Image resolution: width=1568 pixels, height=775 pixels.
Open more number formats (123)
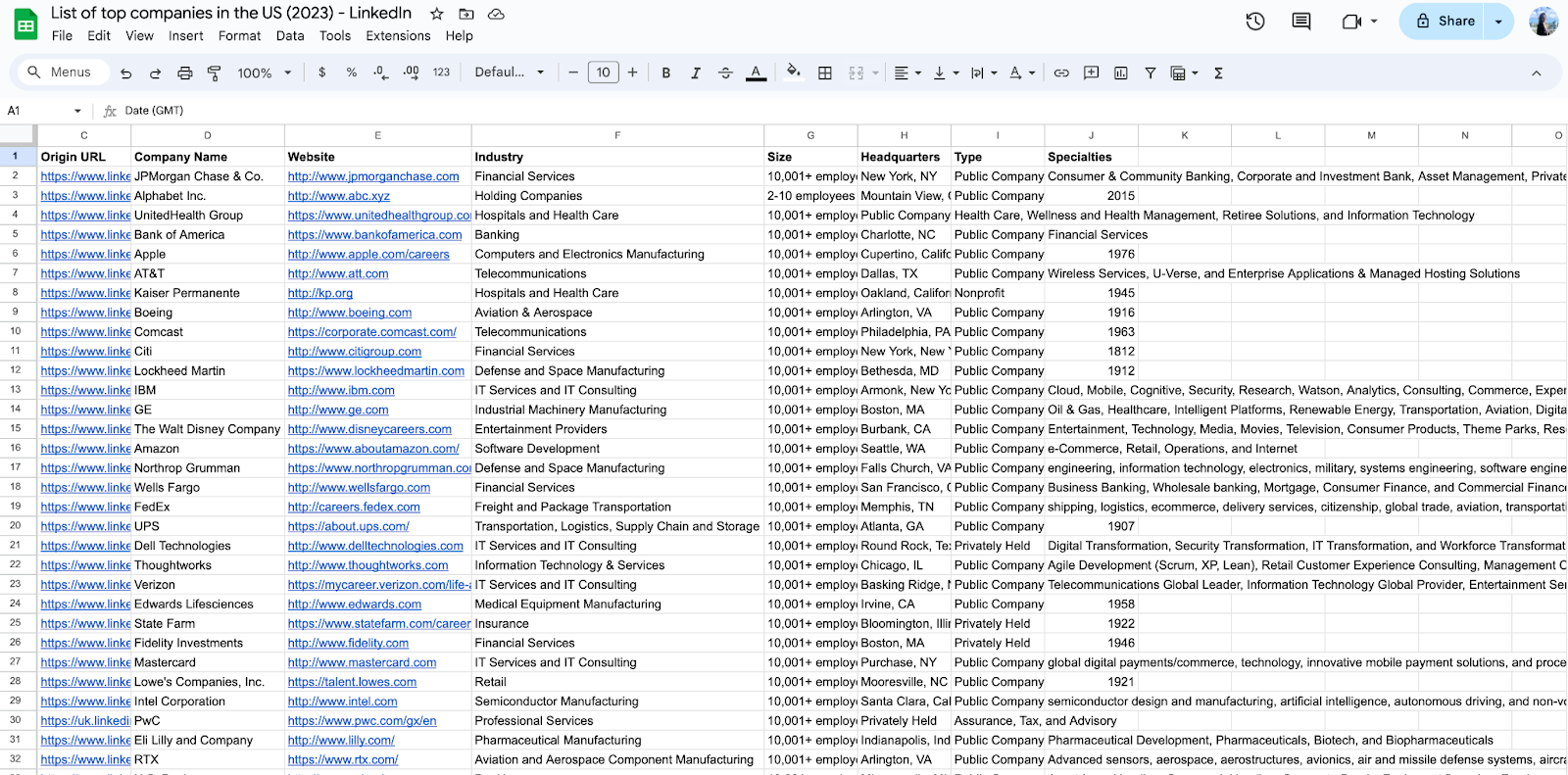(441, 73)
